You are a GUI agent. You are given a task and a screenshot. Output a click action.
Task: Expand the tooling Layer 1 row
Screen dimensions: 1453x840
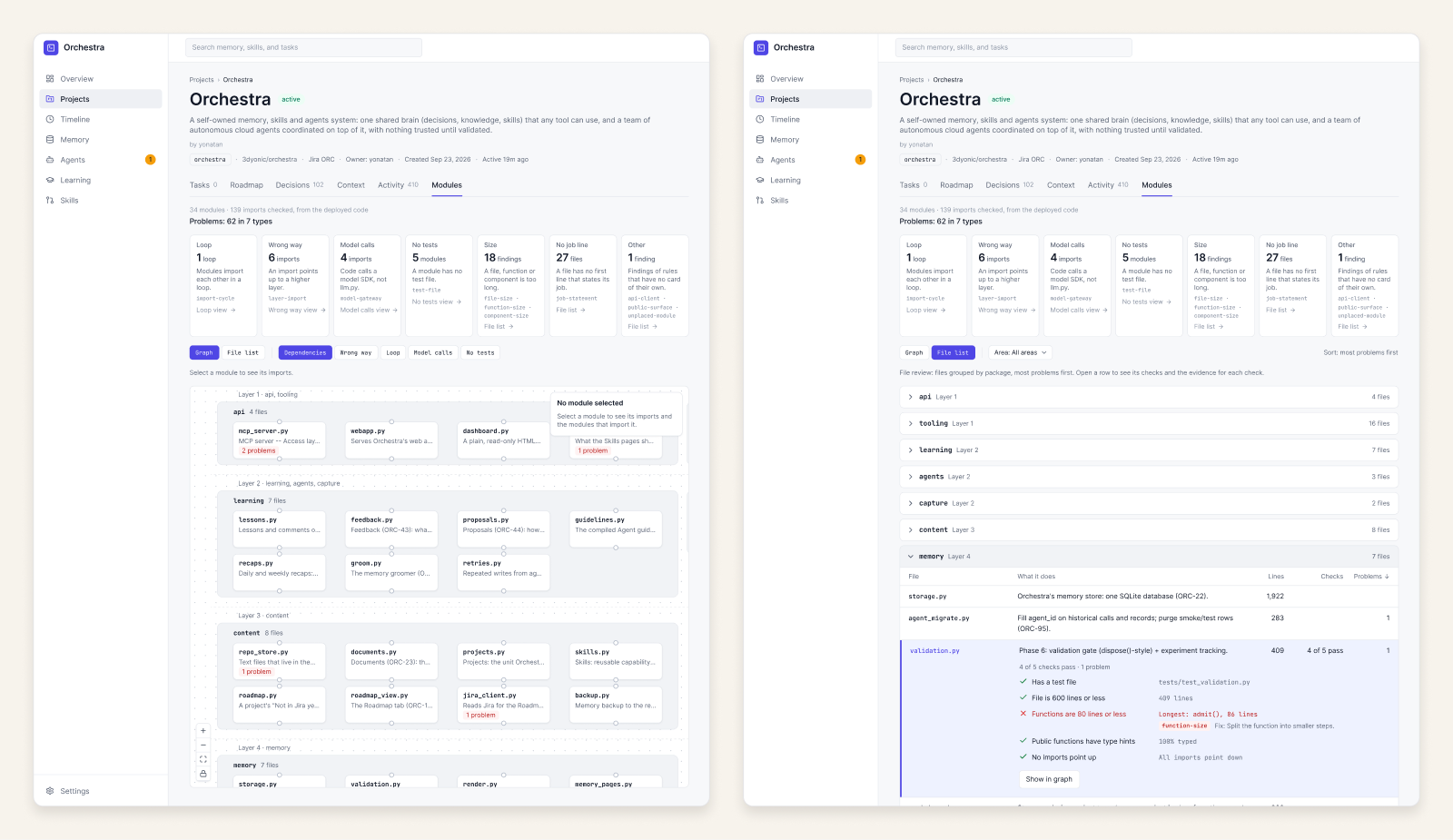click(x=1149, y=423)
